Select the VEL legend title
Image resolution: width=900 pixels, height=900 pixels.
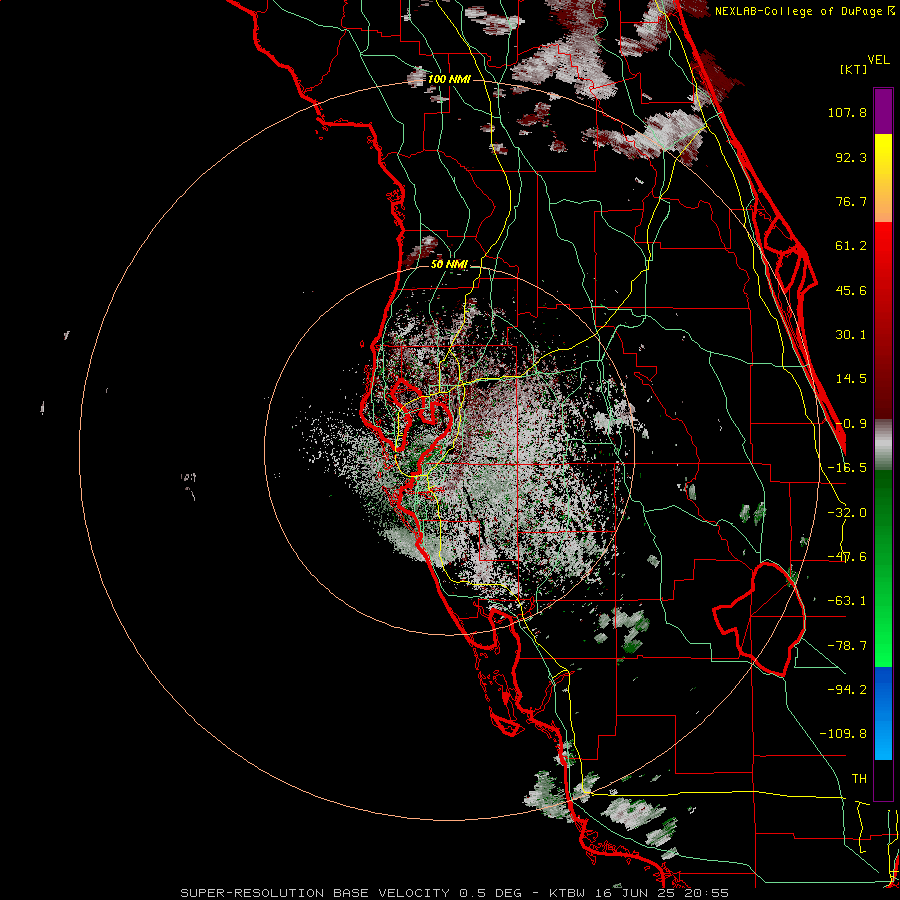[879, 60]
